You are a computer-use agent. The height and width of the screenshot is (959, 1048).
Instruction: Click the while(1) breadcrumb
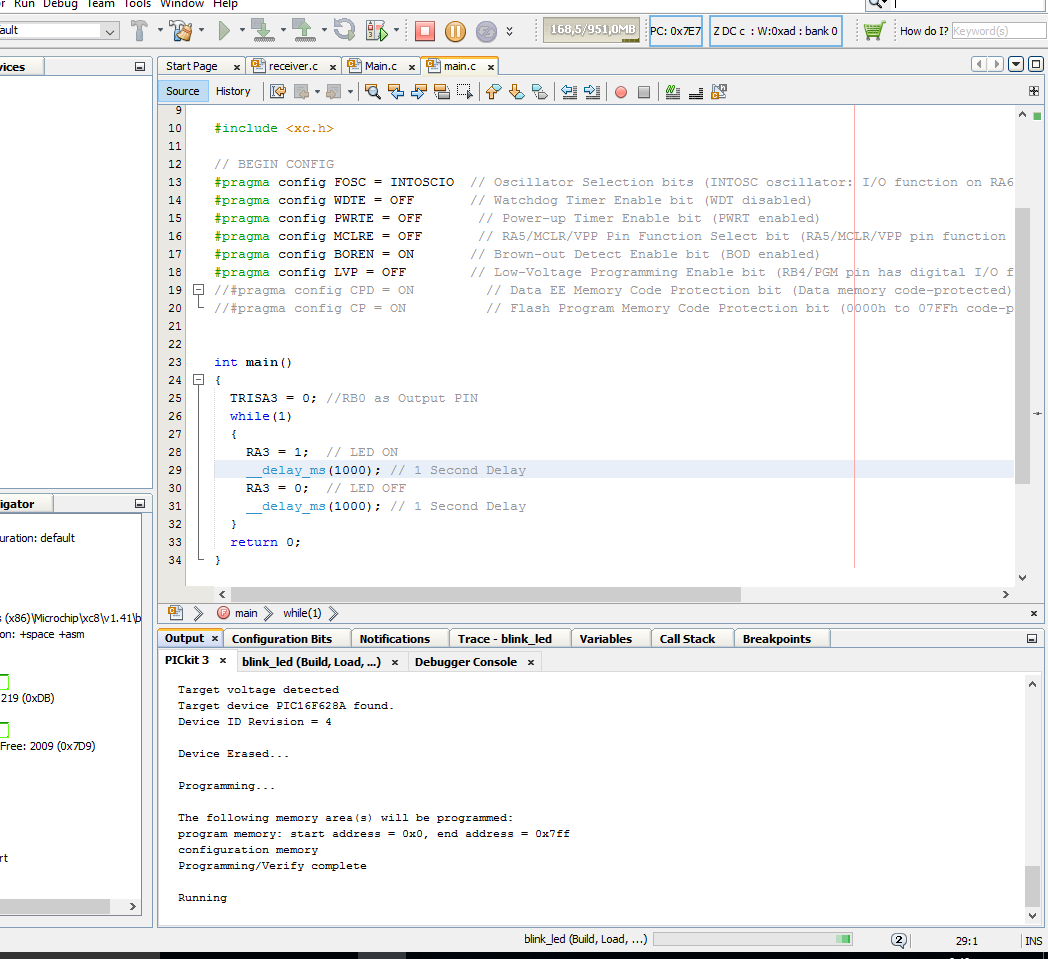[302, 613]
